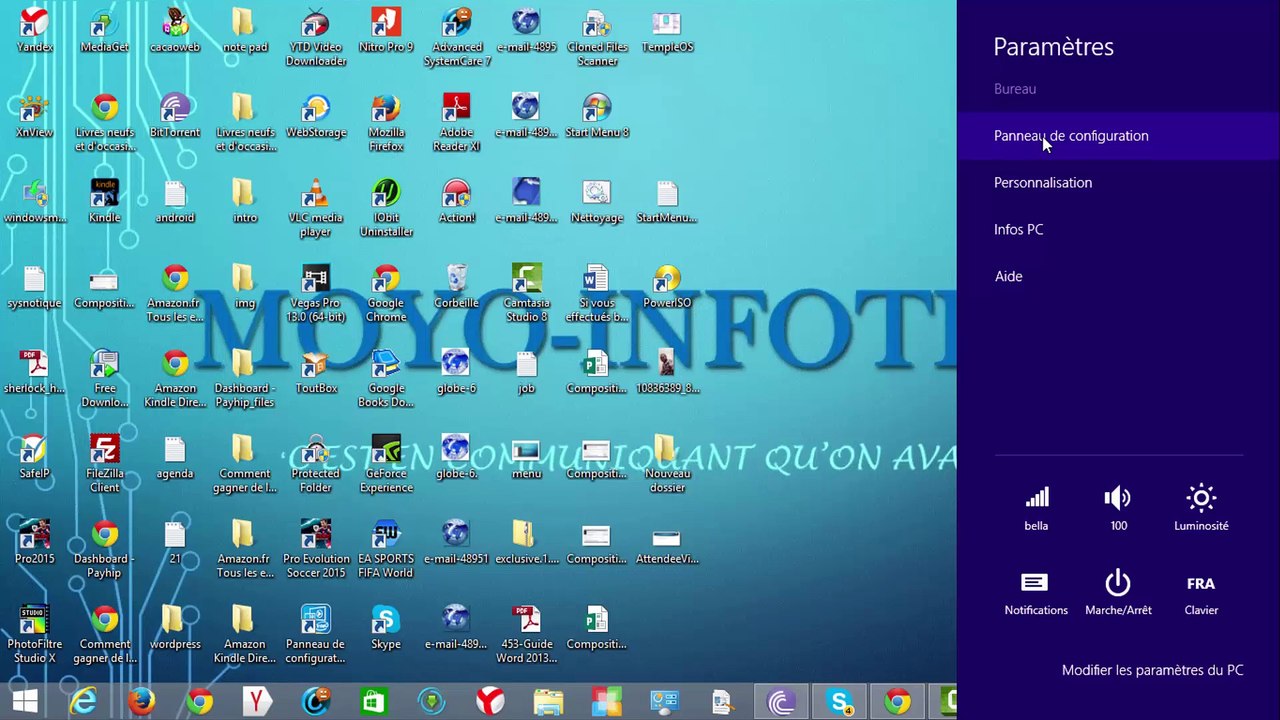Screen dimensions: 1280x720
Task: Open the FRA Clavier keyboard layout setting
Action: 1201,593
